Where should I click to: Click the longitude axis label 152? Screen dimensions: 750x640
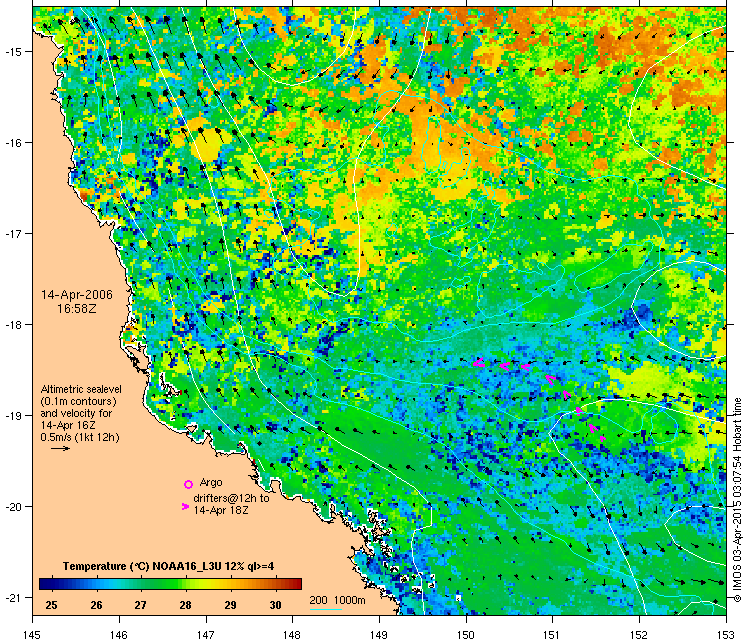pos(640,634)
